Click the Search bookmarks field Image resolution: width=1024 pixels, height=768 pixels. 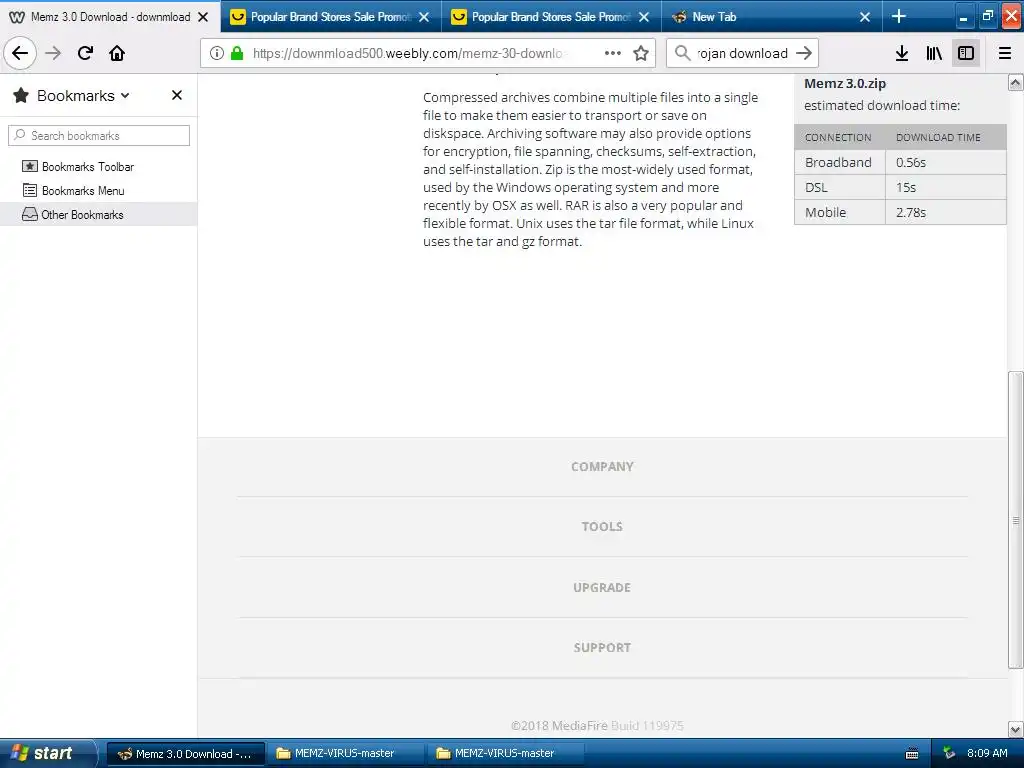(99, 135)
